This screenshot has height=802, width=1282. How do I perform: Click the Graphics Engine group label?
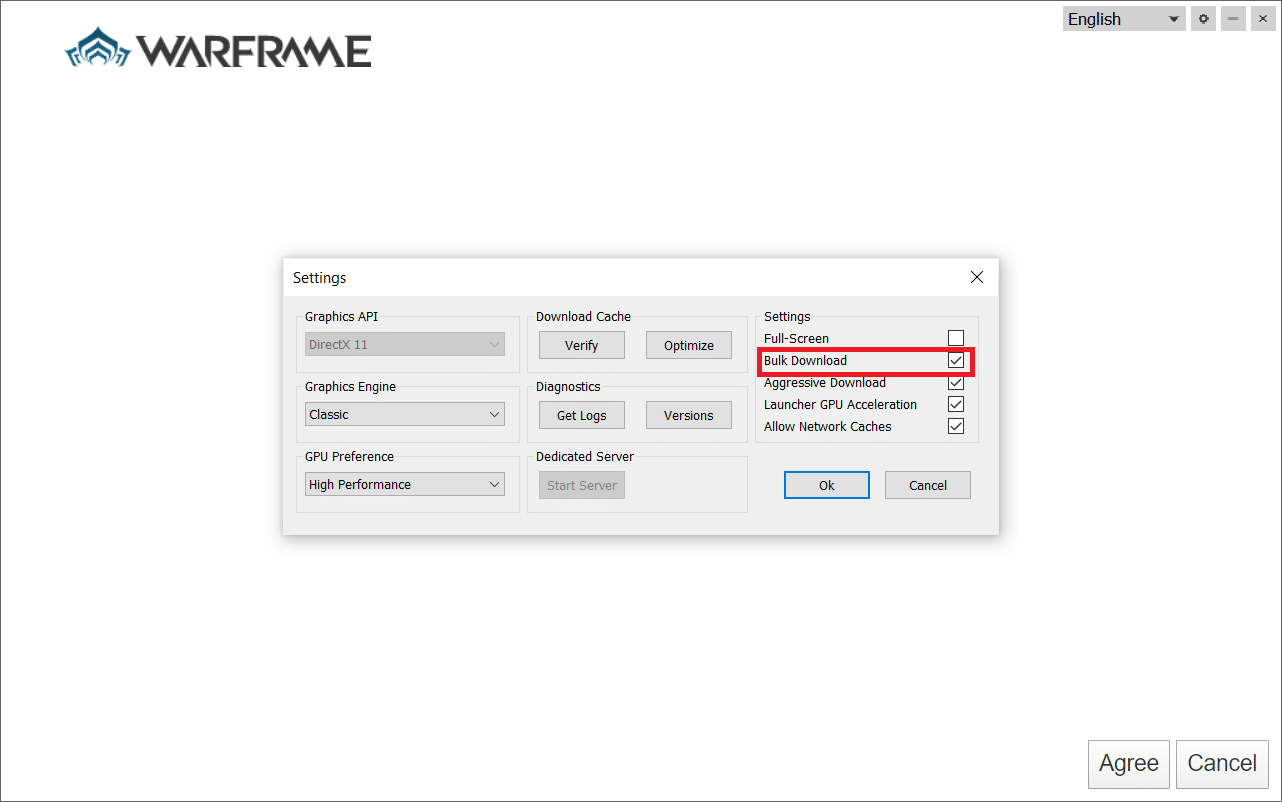tap(351, 386)
